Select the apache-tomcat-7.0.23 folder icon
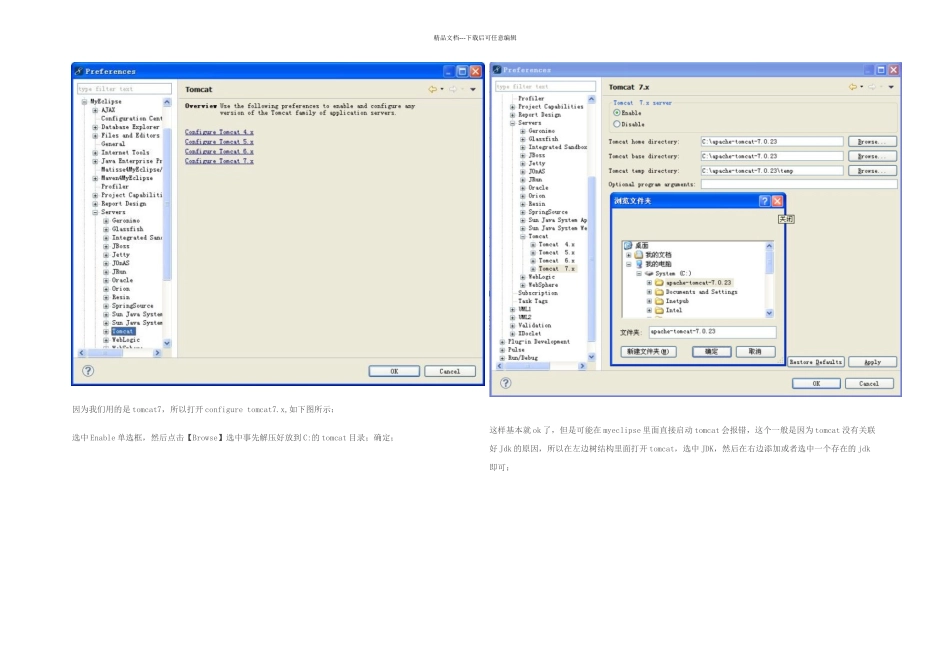The image size is (950, 672). point(659,282)
